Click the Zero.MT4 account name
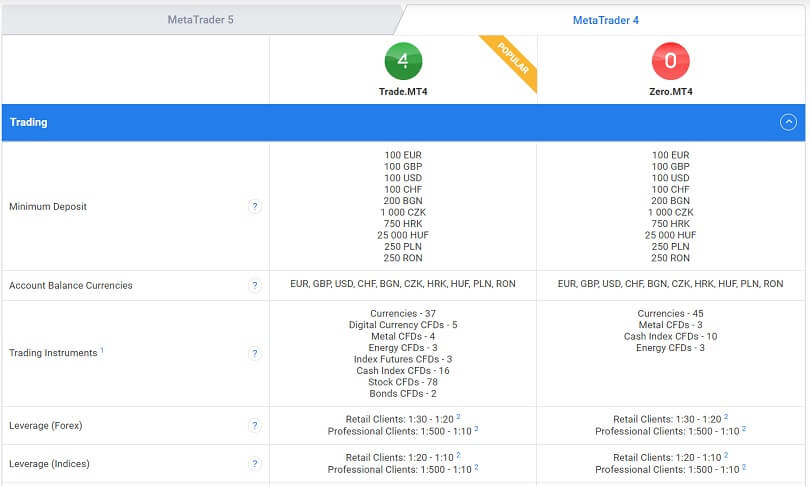The width and height of the screenshot is (810, 486). pyautogui.click(x=671, y=91)
